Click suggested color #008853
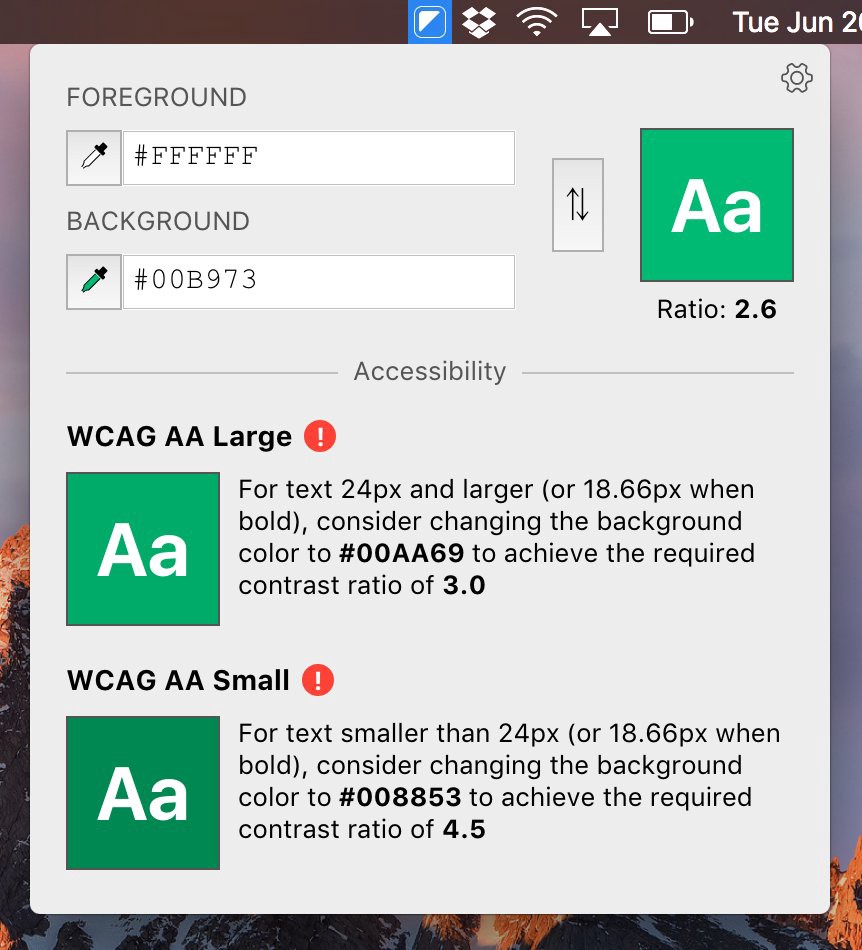Image resolution: width=862 pixels, height=950 pixels. point(400,798)
